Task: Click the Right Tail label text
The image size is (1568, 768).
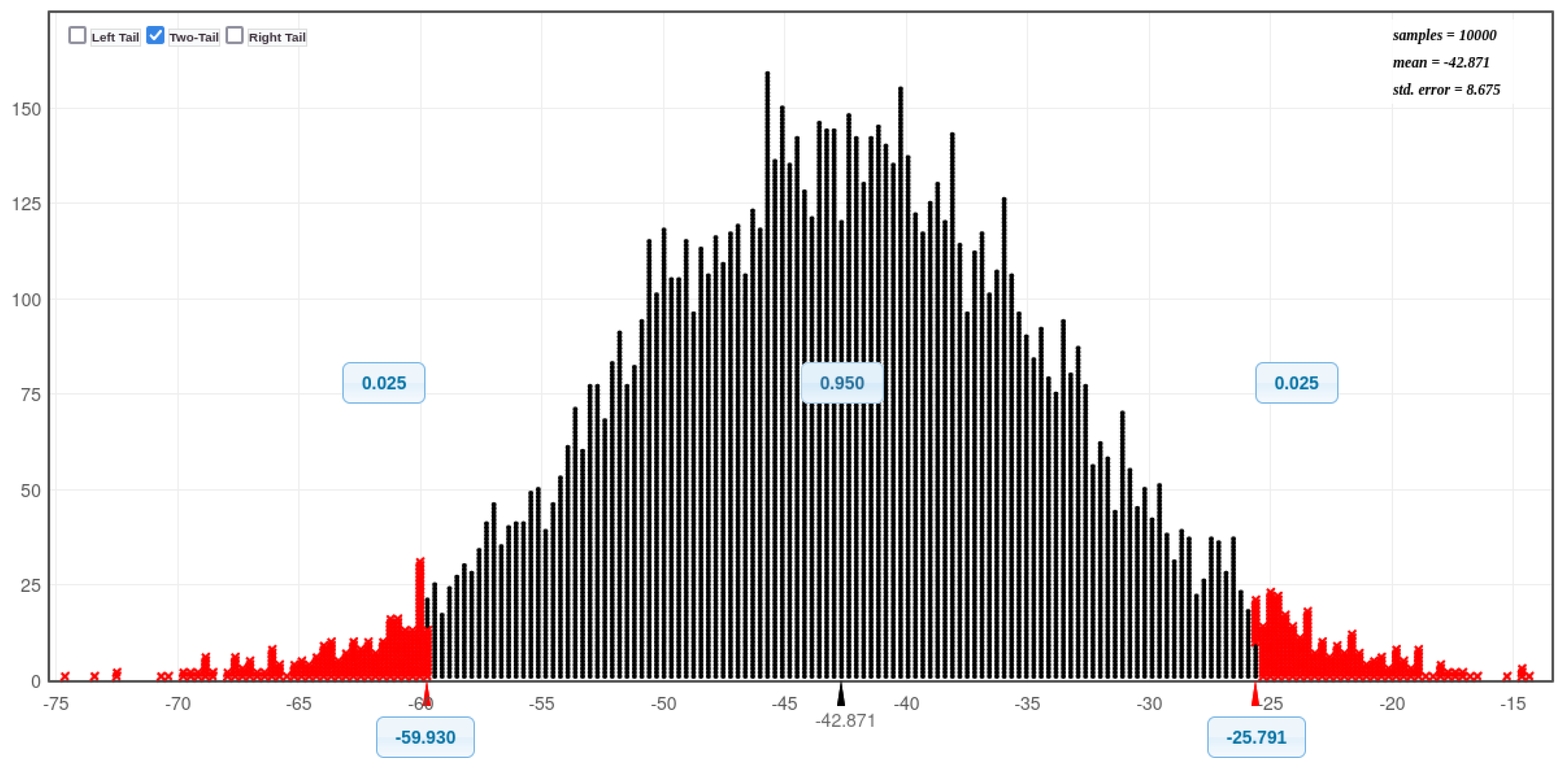Action: (277, 37)
